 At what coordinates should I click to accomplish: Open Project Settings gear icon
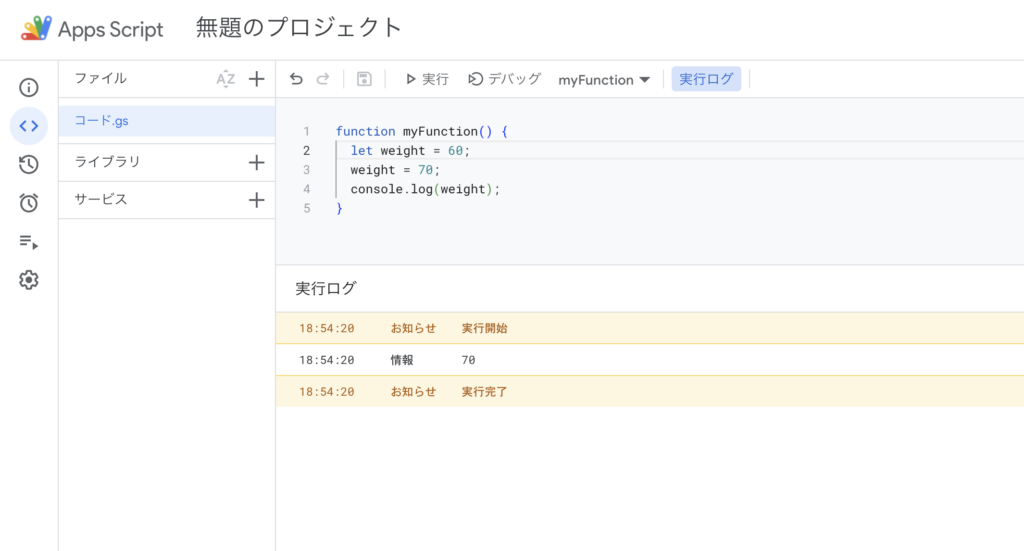29,280
